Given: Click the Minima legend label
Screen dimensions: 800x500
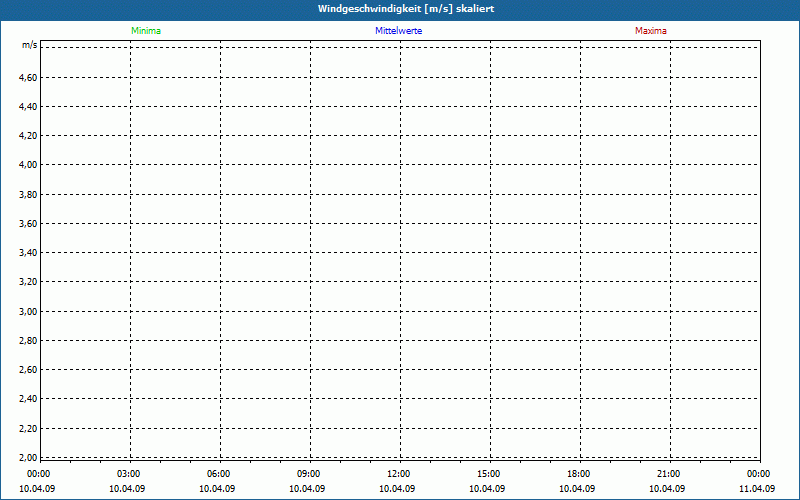Looking at the screenshot, I should 146,31.
